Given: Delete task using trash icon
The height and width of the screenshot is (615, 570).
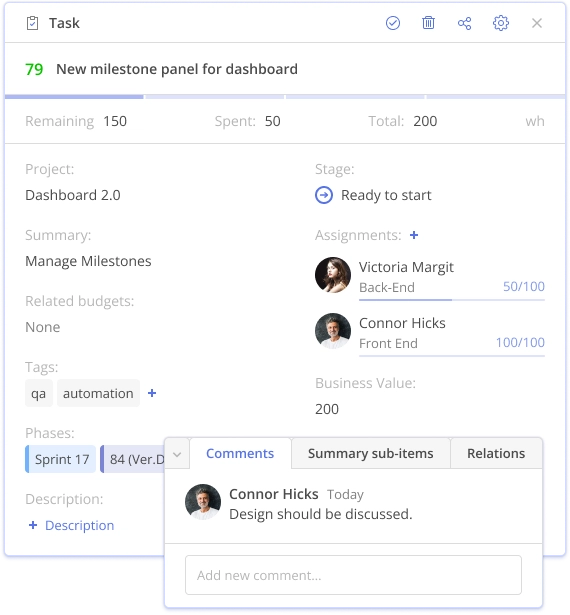Looking at the screenshot, I should (428, 23).
